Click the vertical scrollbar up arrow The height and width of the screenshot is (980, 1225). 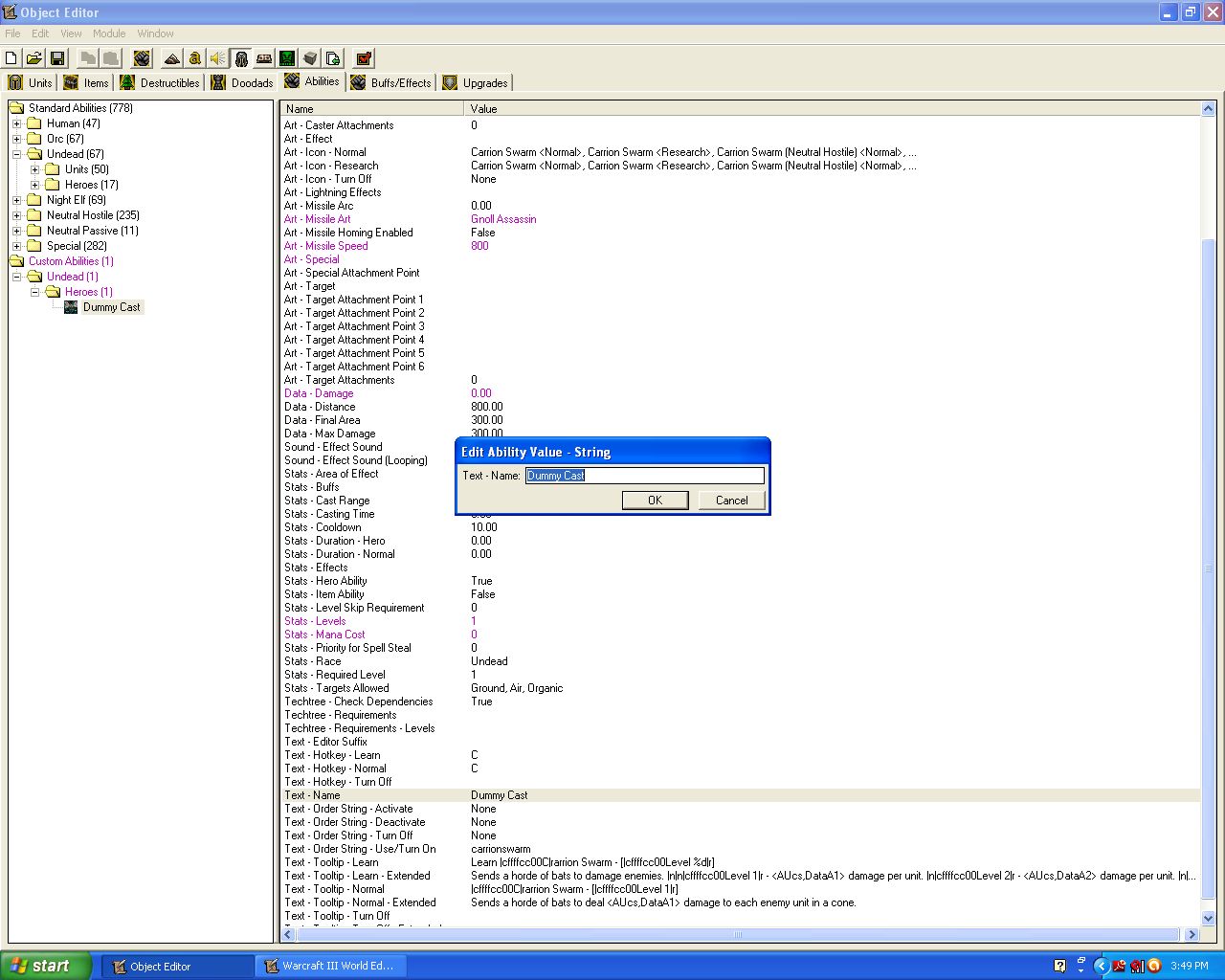[x=1208, y=109]
